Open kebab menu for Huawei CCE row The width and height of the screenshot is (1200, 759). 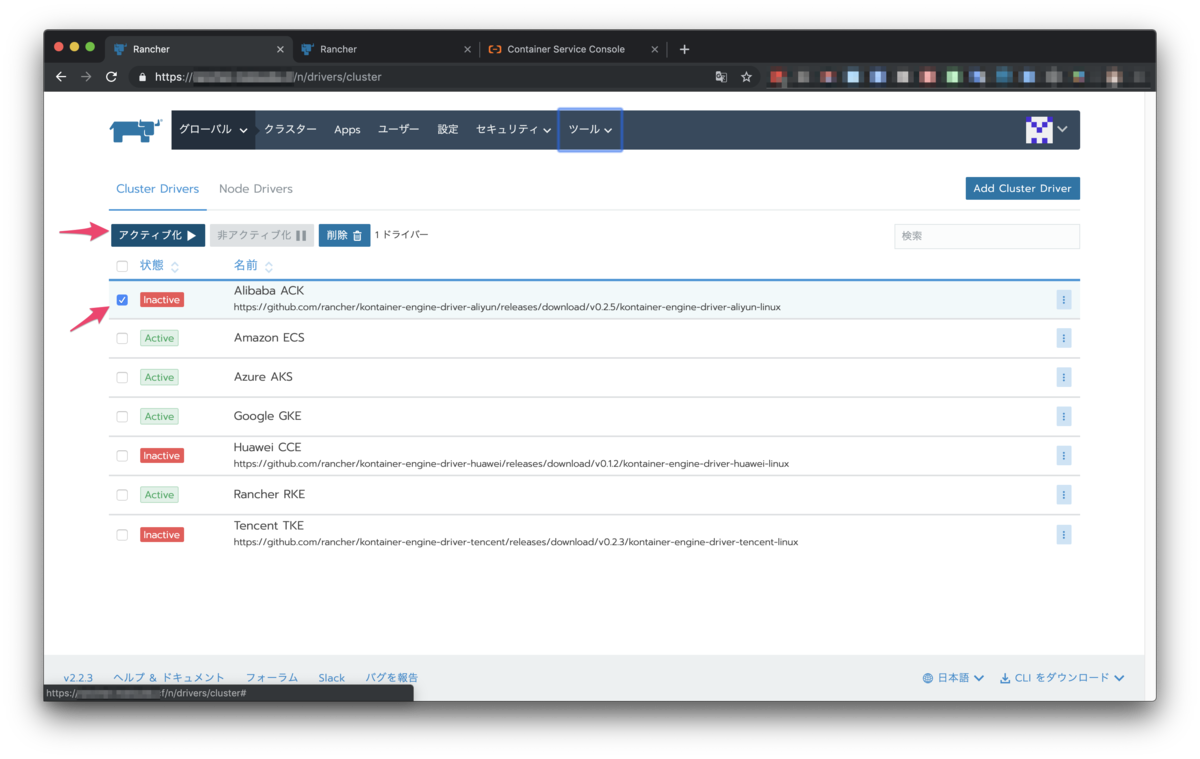coord(1063,455)
